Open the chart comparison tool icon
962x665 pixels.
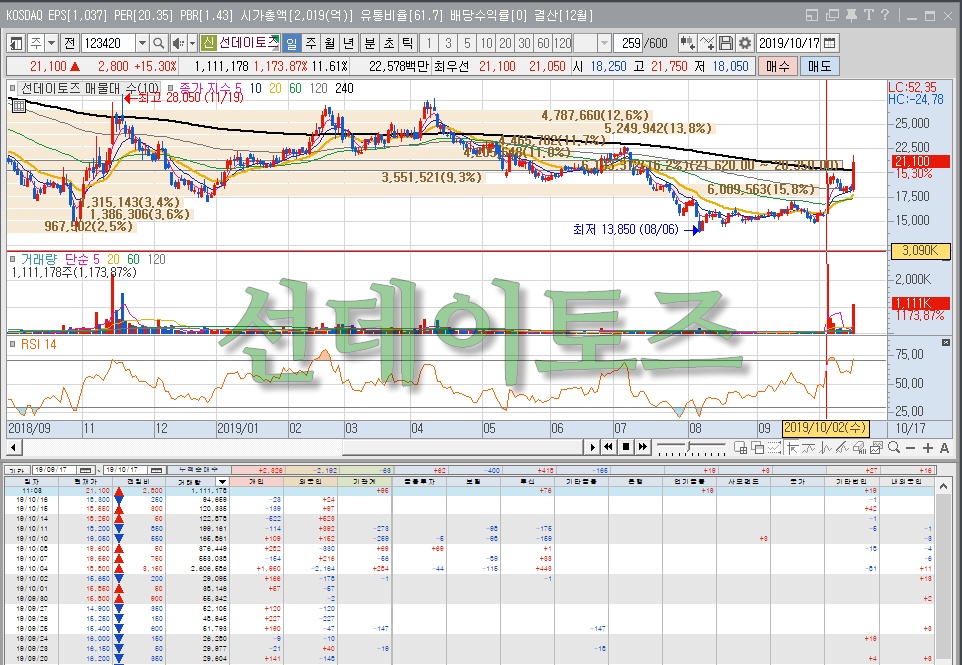687,43
